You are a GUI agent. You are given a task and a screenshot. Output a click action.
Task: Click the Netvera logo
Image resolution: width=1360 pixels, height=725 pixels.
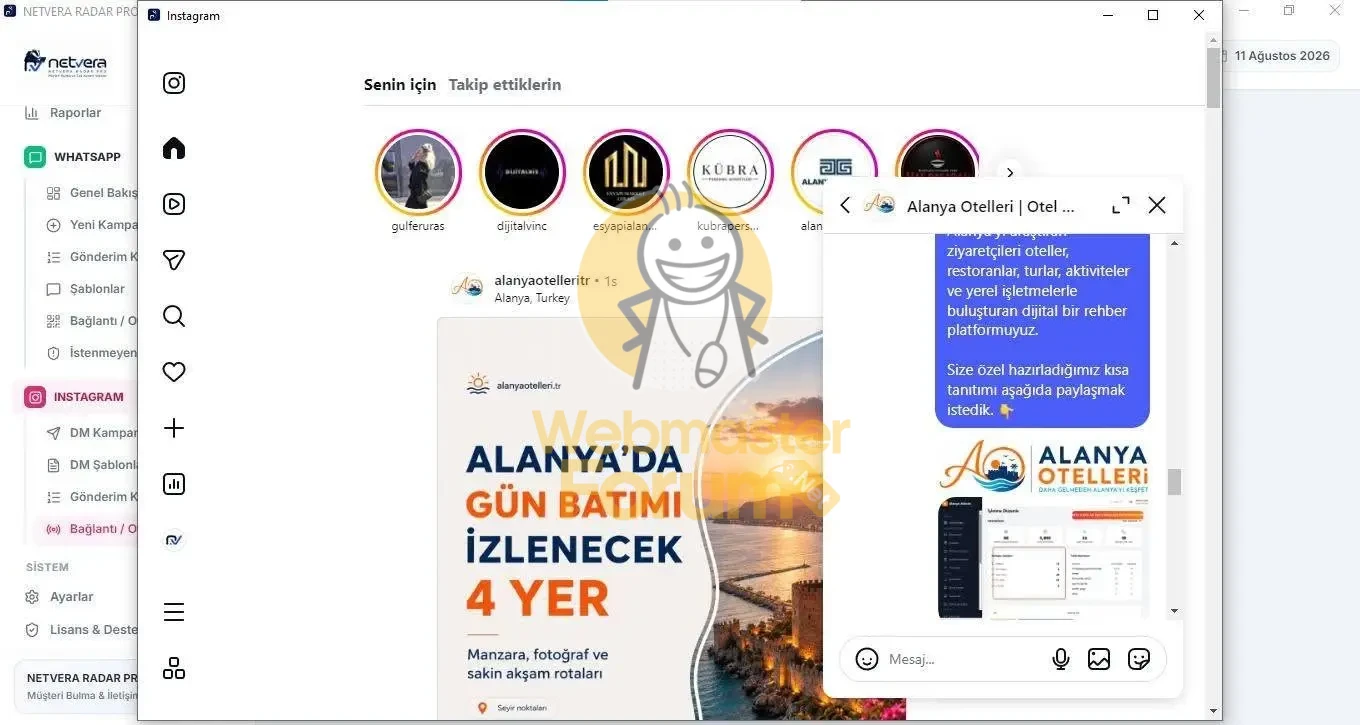[x=65, y=62]
